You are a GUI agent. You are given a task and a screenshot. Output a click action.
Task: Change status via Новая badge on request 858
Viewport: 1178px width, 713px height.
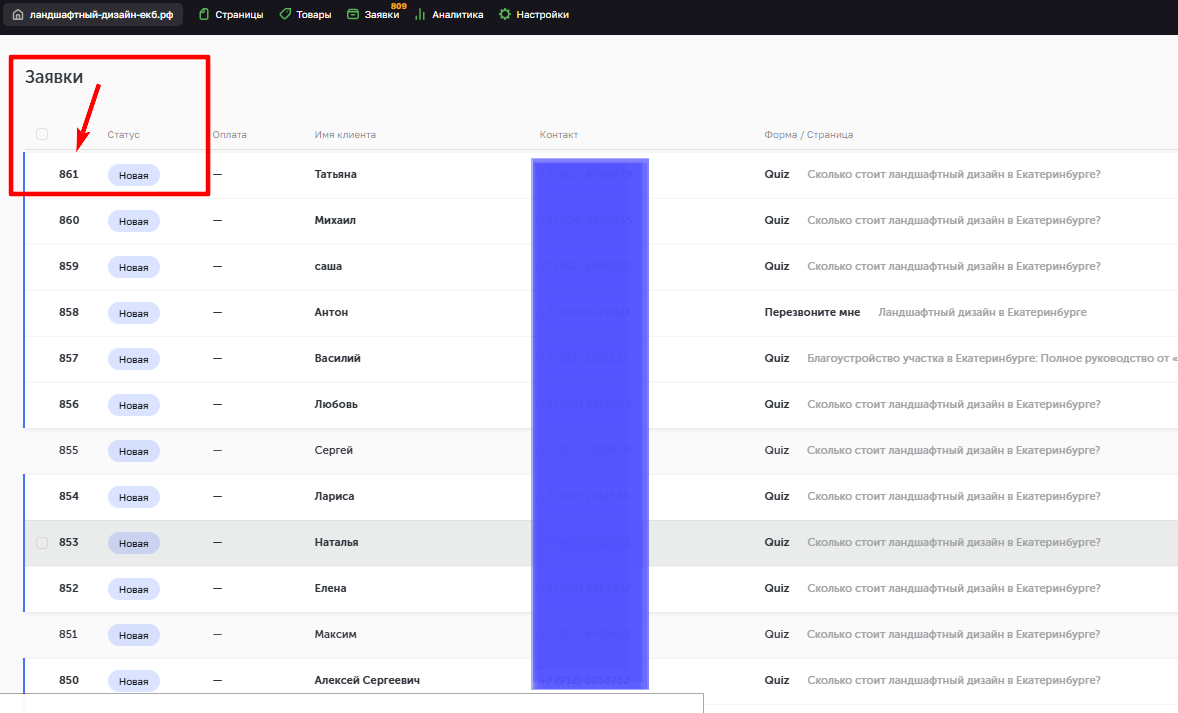pos(134,313)
